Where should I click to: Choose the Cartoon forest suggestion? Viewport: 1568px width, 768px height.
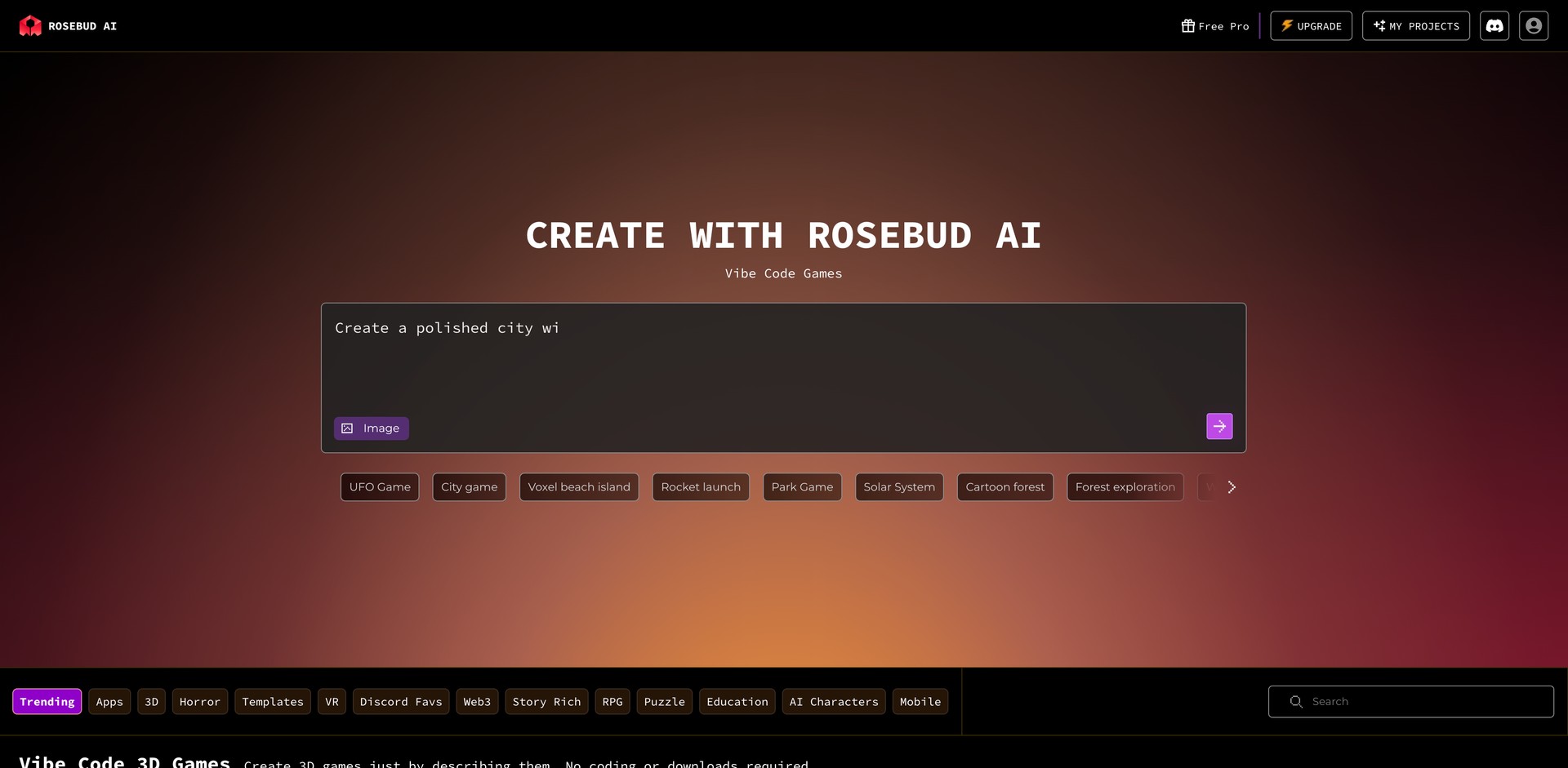[x=1005, y=487]
